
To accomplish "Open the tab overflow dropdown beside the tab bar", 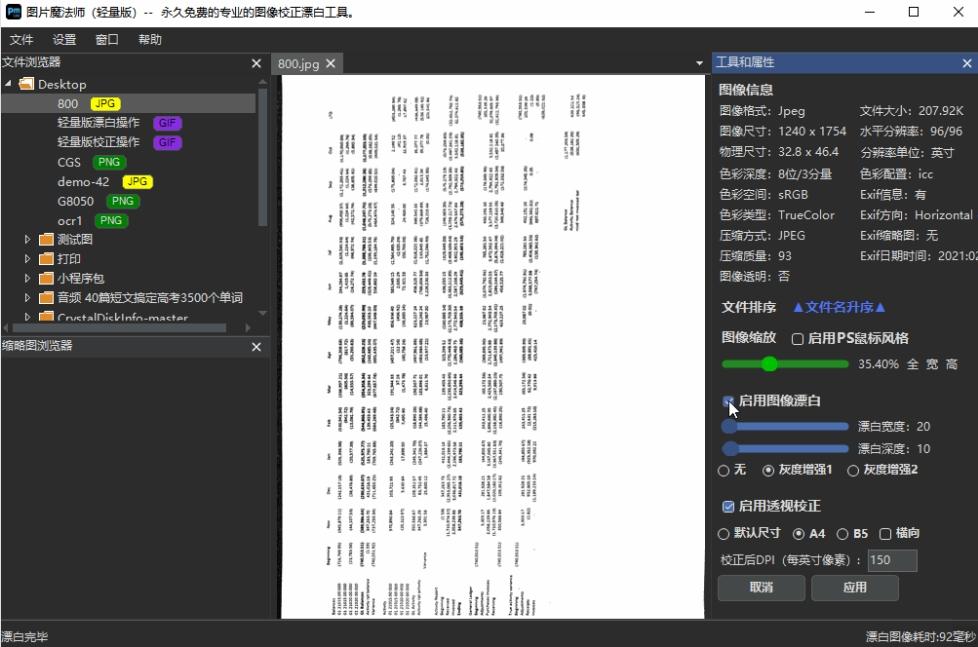I will pos(698,63).
